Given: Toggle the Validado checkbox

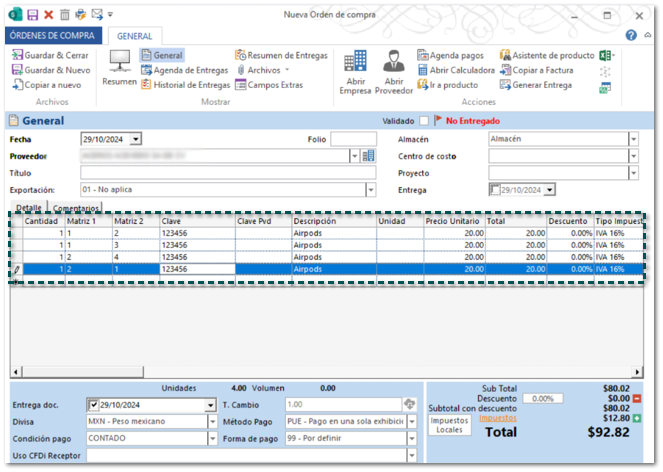Looking at the screenshot, I should coord(423,120).
